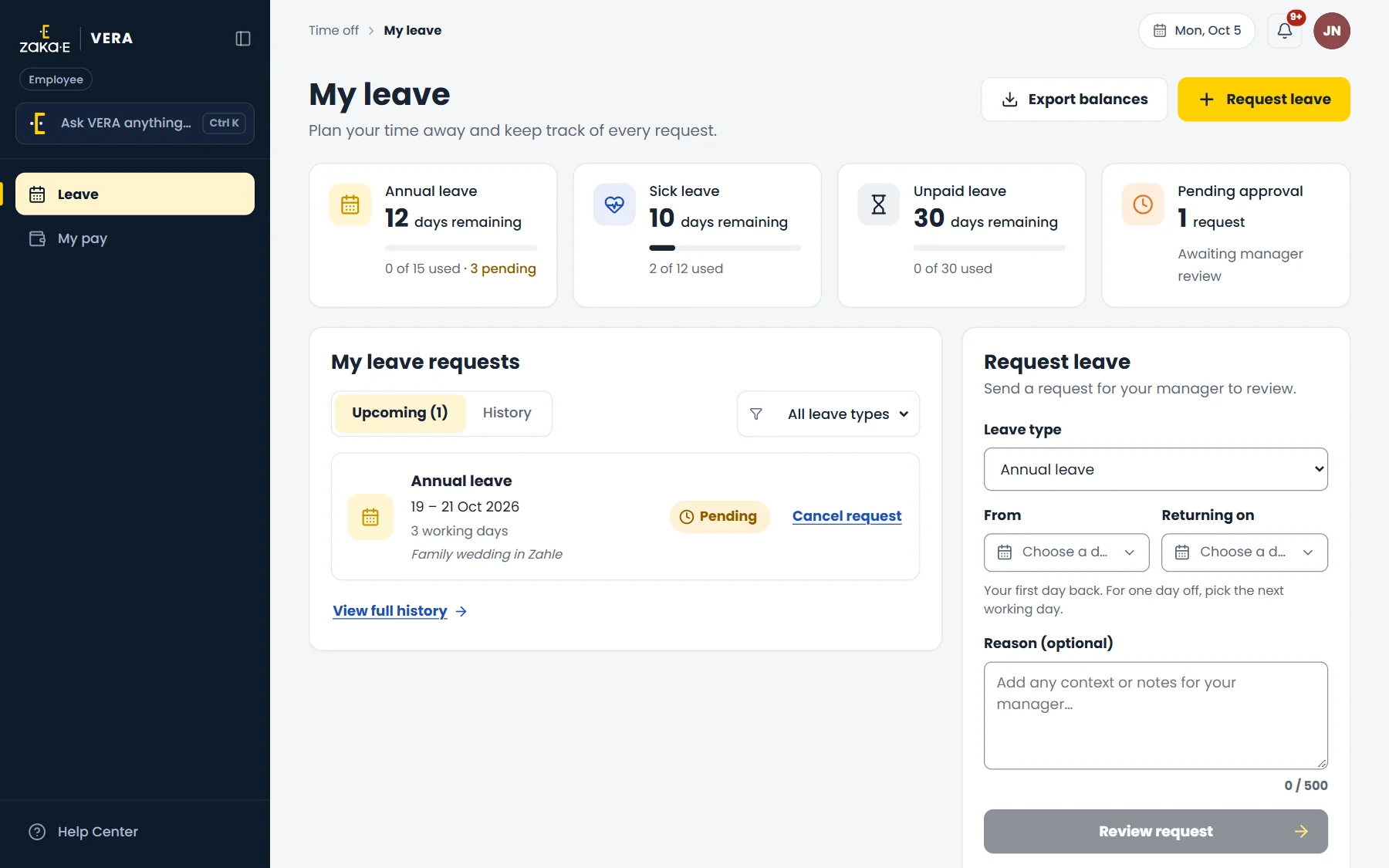Open the JN user avatar menu
This screenshot has width=1389, height=868.
[1332, 31]
